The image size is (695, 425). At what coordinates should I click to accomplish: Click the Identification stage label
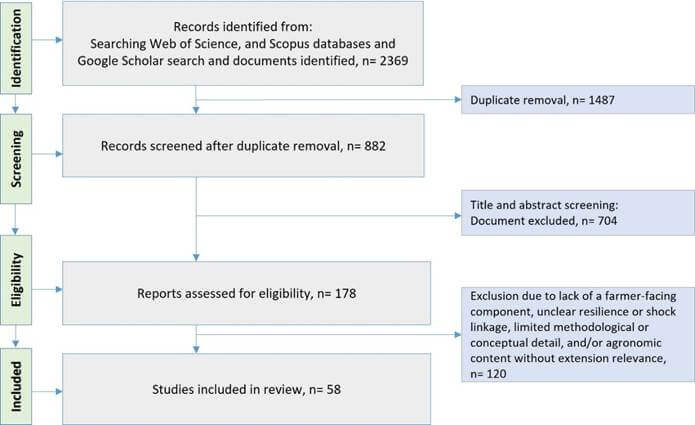point(16,48)
